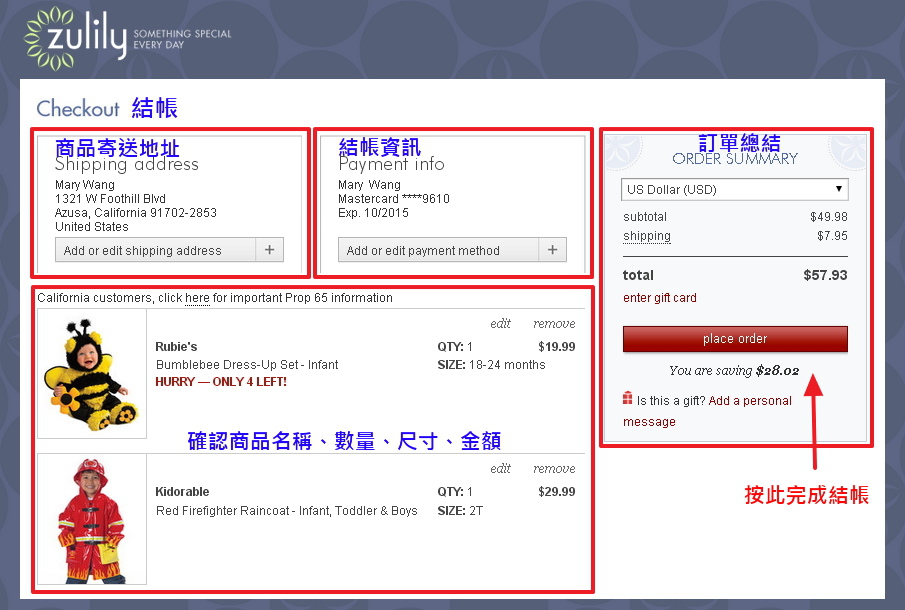The image size is (905, 610).
Task: Click the 1321 W Foothill Blvd address line
Action: pos(110,199)
